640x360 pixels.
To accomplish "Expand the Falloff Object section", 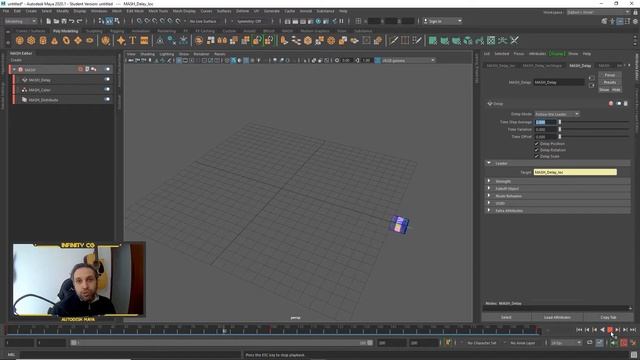I will pyautogui.click(x=489, y=188).
